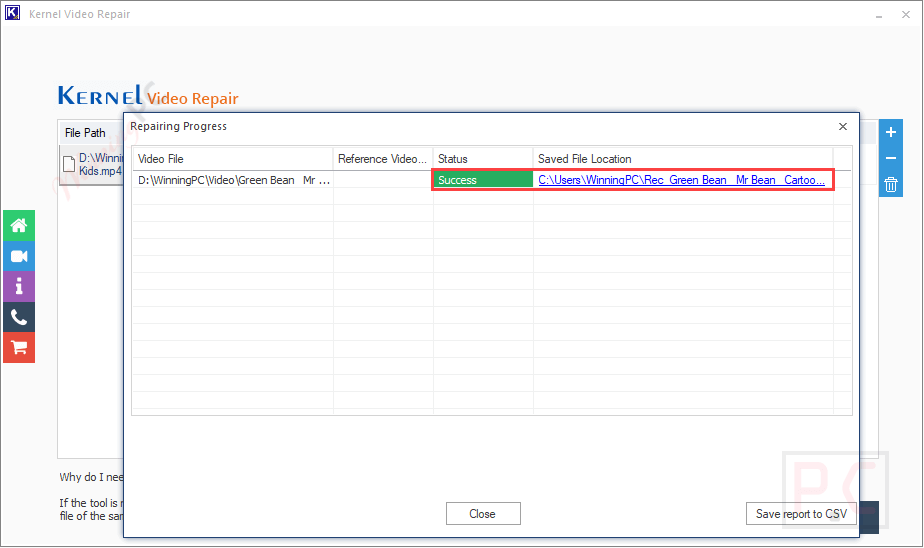Viewport: 924px width, 548px height.
Task: Click the plus add file icon
Action: (x=890, y=132)
